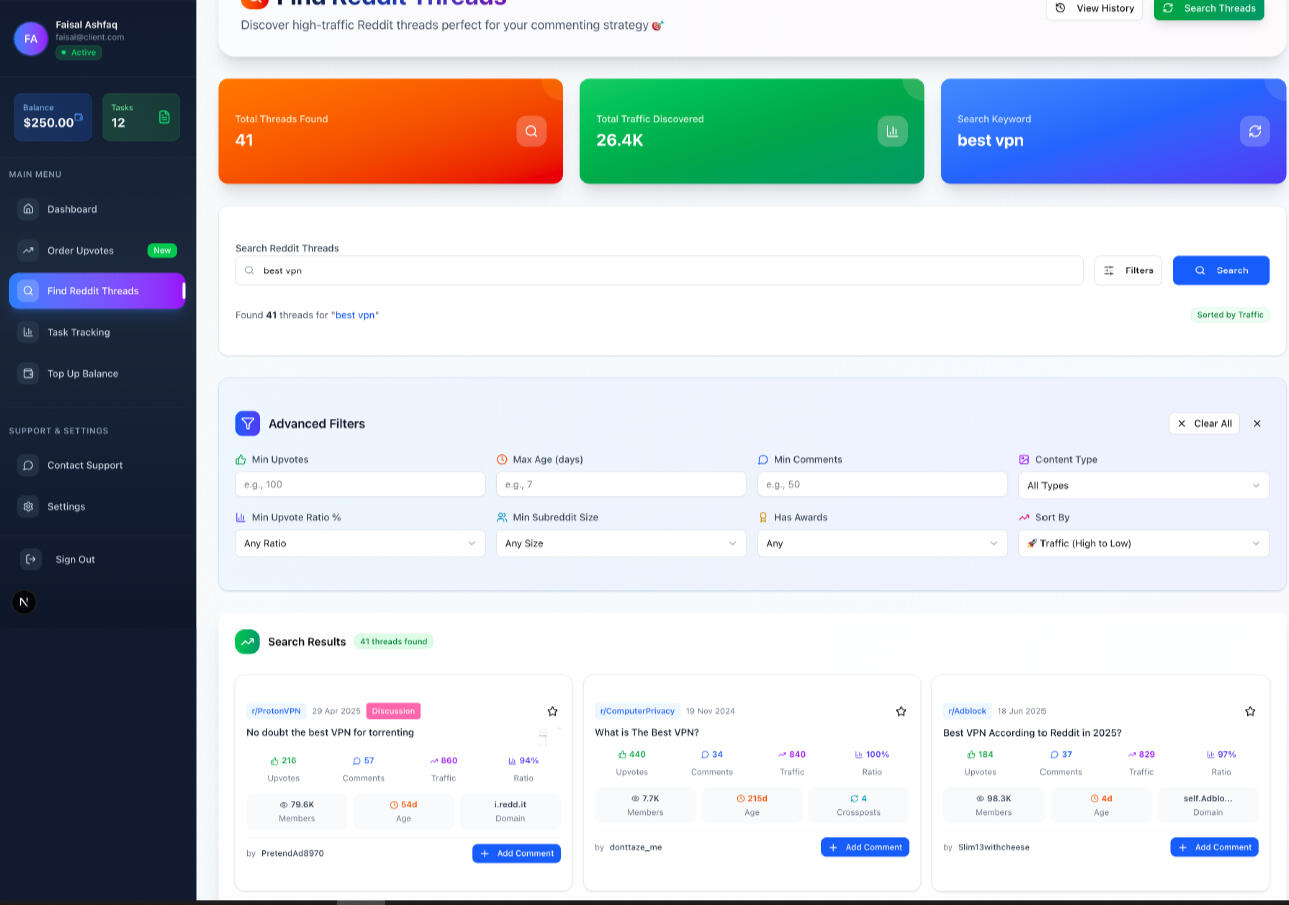Click the round N logo in sidebar
The height and width of the screenshot is (905, 1289).
[x=24, y=602]
